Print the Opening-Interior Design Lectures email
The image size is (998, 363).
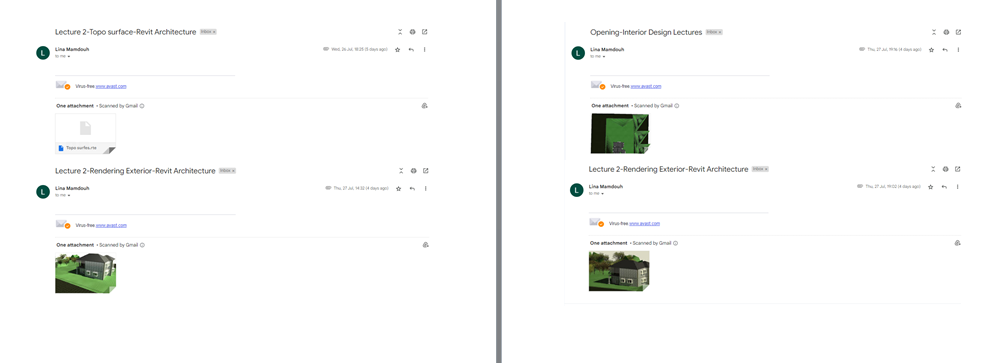[x=946, y=32]
